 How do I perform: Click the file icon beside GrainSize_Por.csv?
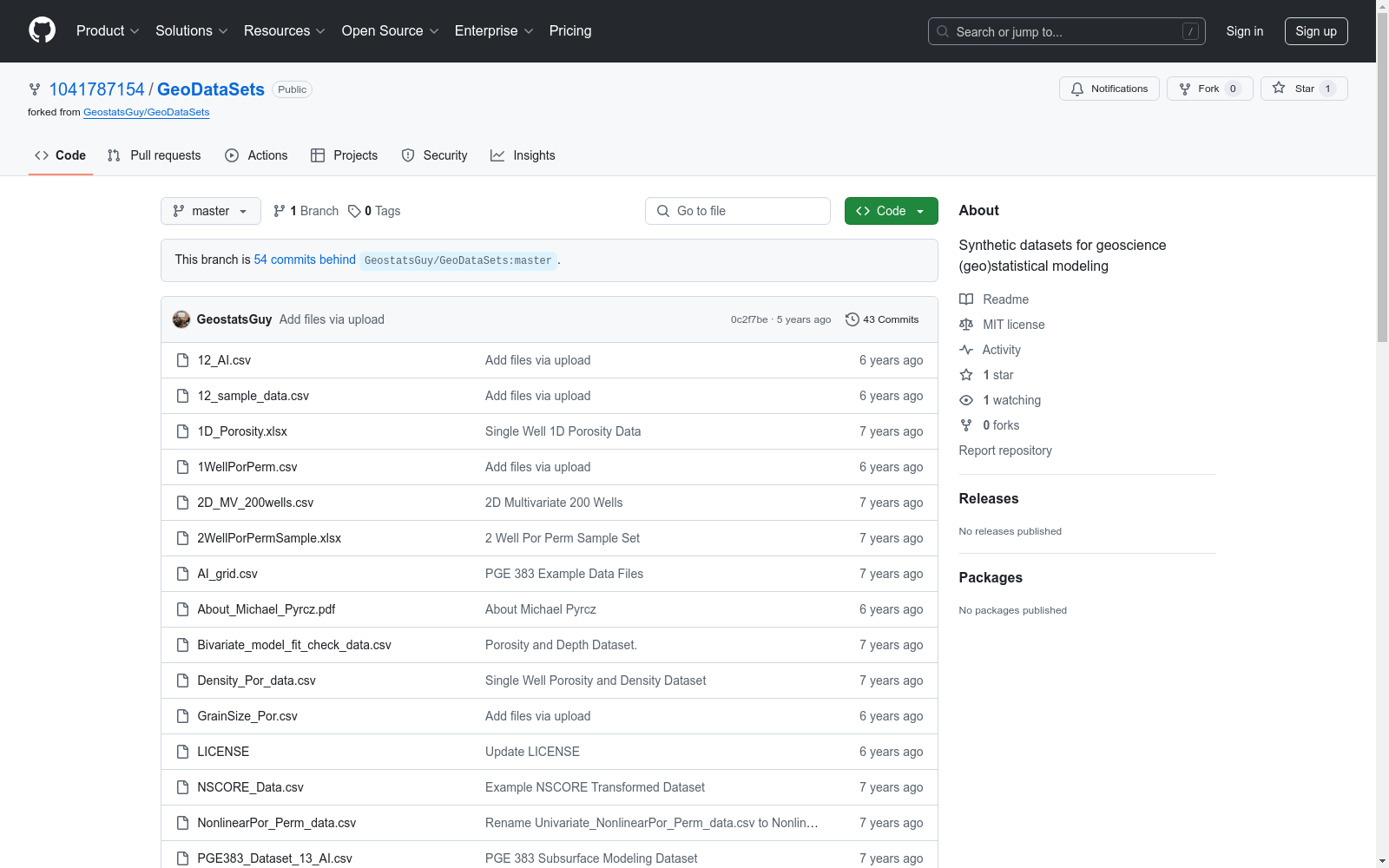182,716
